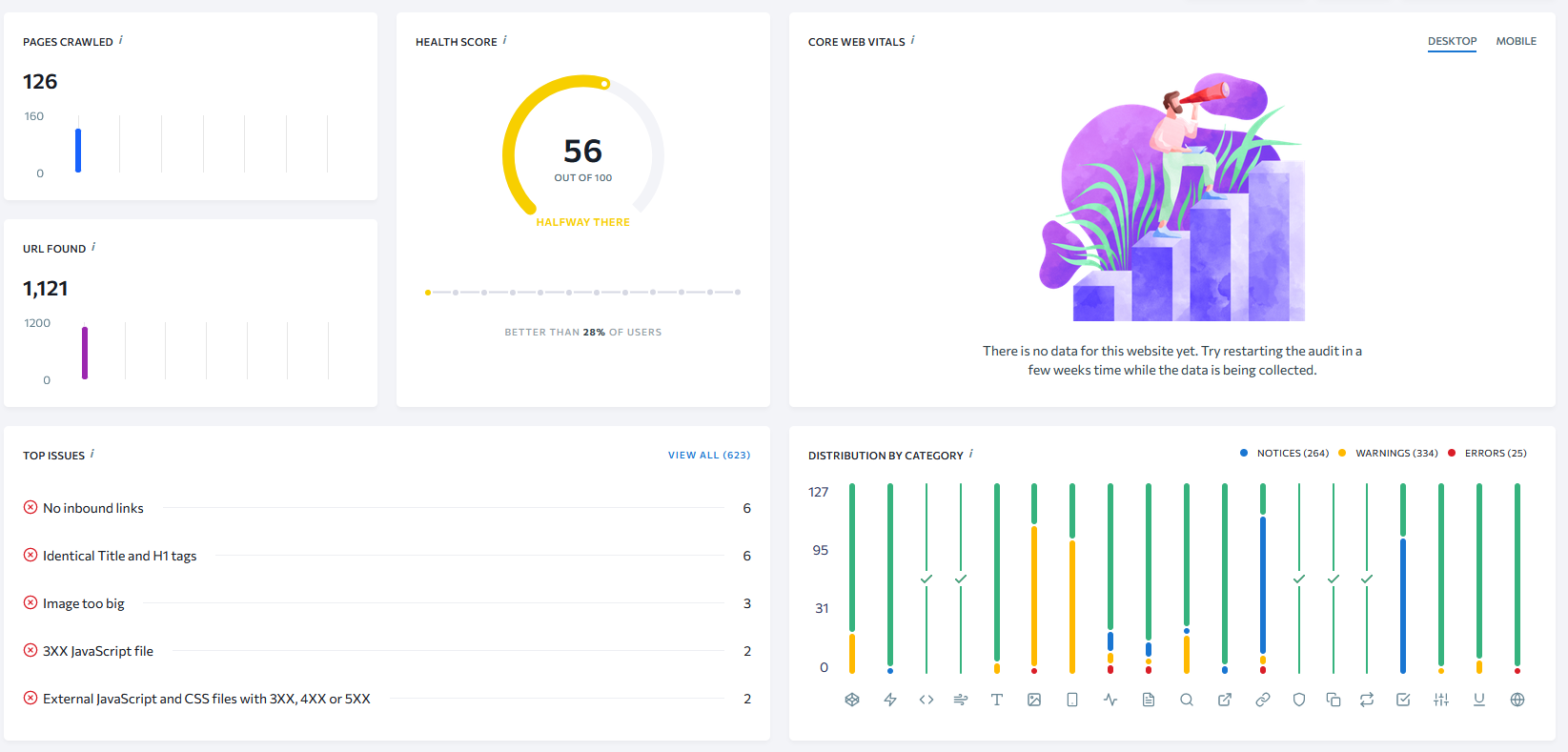This screenshot has height=752, width=1568.
Task: Click the mobile device category icon
Action: point(1072,700)
